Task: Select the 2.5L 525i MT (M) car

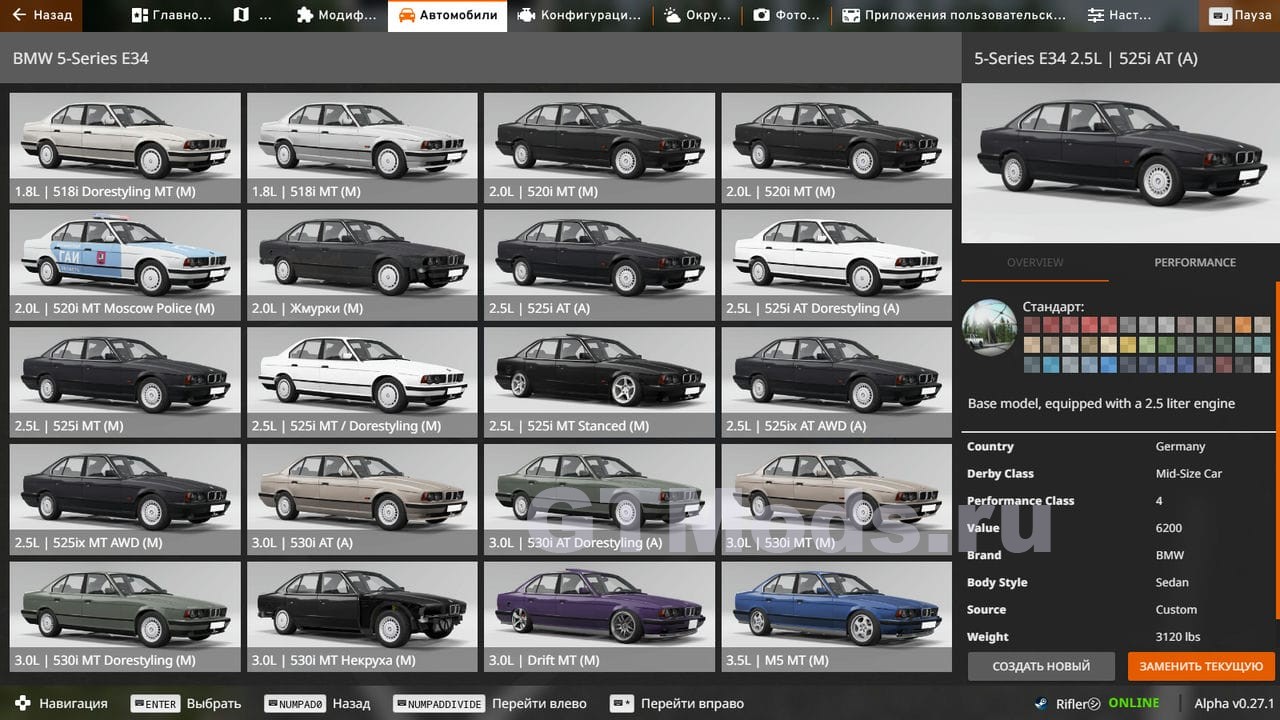Action: point(125,383)
